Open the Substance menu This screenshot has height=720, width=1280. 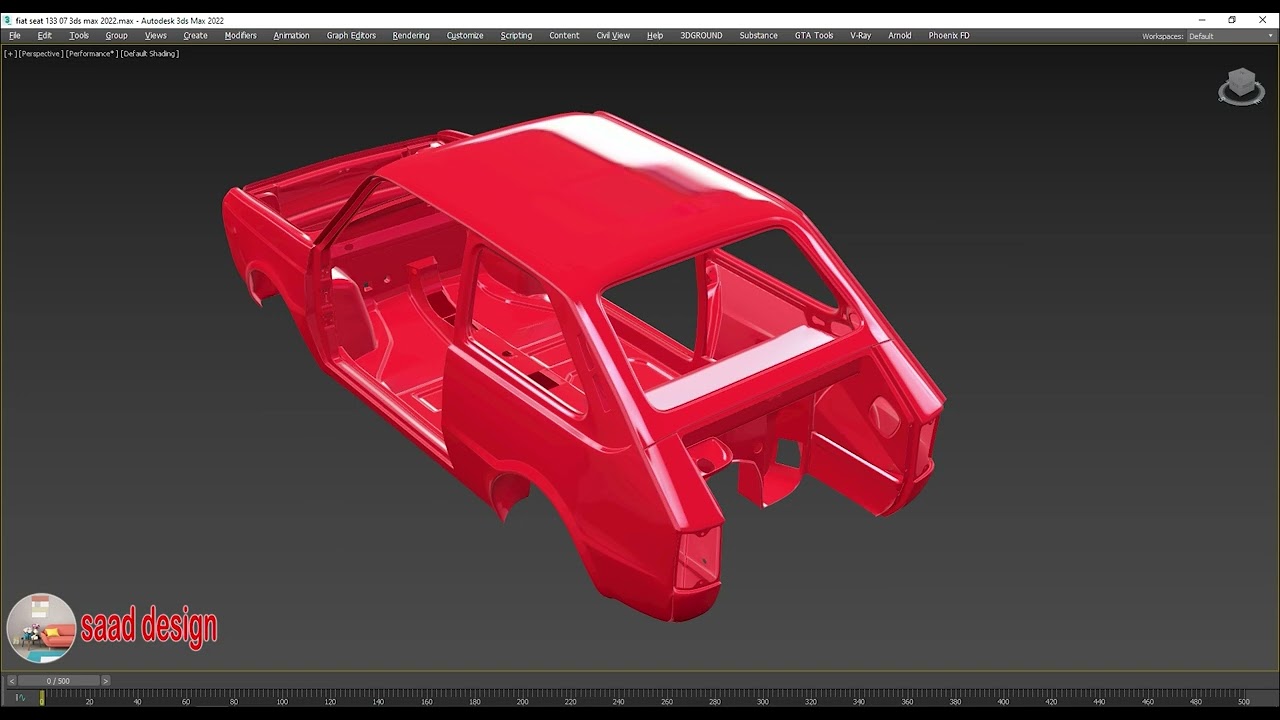click(758, 35)
